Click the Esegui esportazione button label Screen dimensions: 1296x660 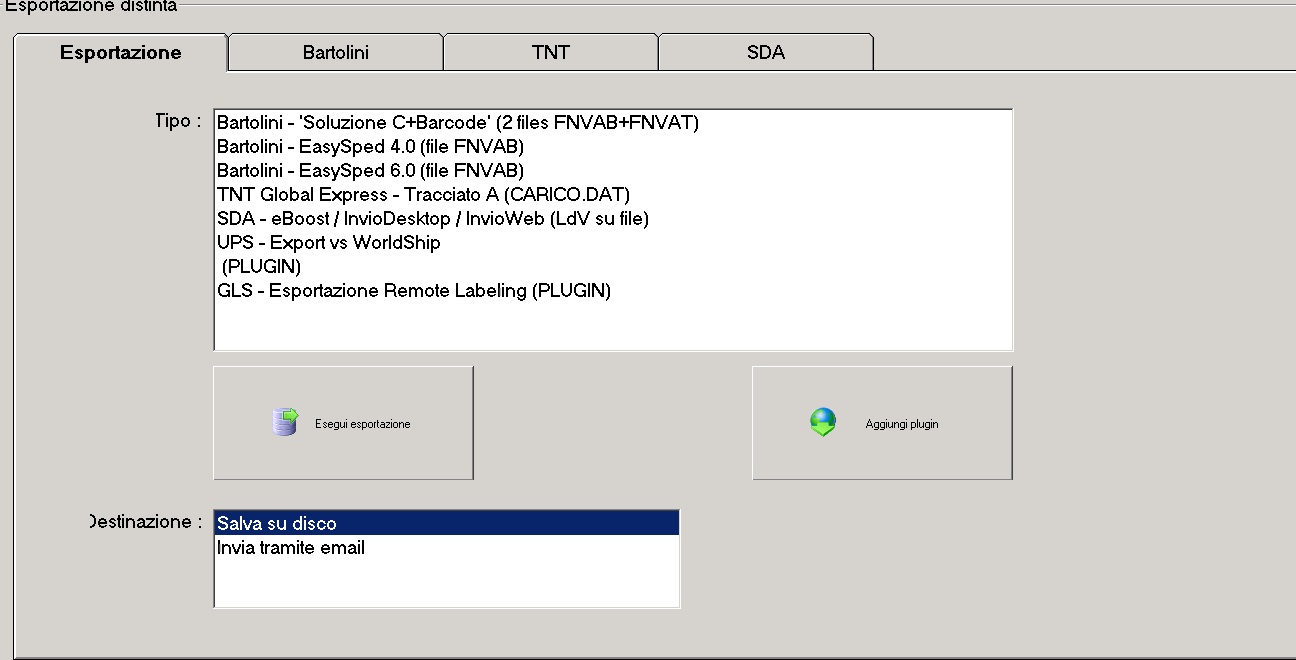pyautogui.click(x=363, y=424)
